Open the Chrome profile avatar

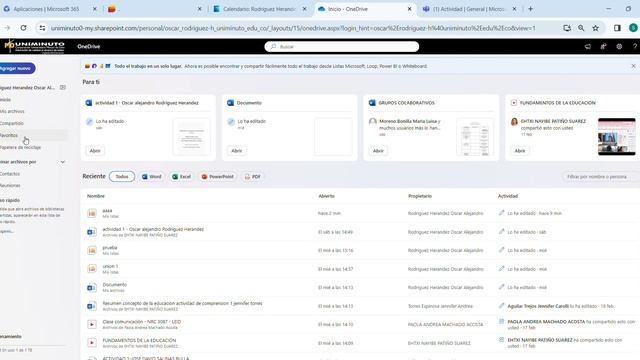(633, 28)
